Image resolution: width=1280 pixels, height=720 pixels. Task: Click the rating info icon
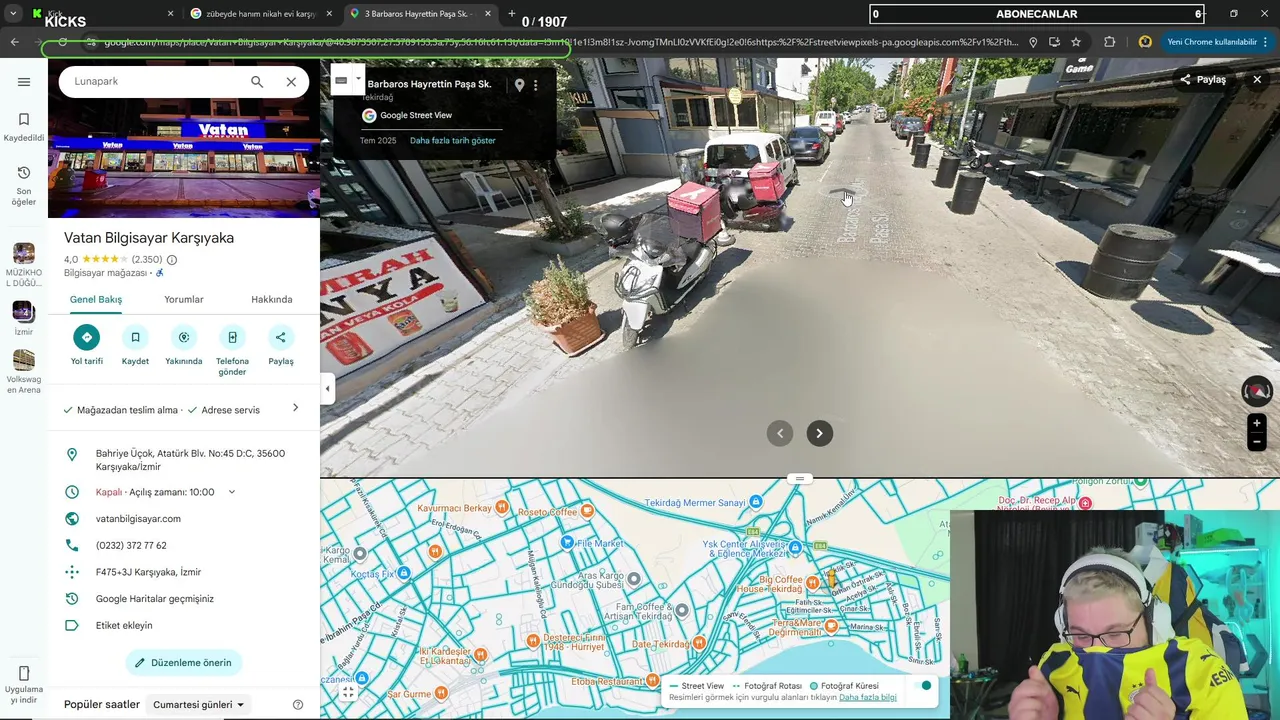click(172, 260)
